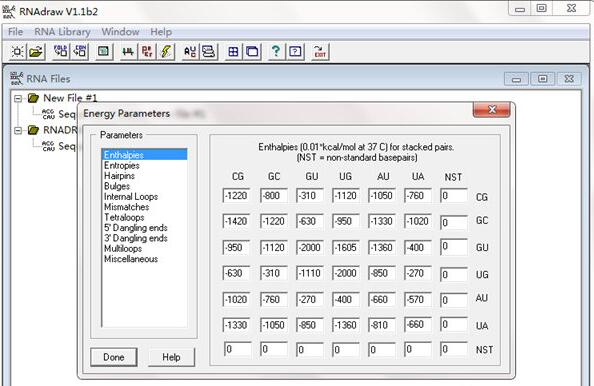This screenshot has width=594, height=386.
Task: Click the lightning bolt toolbar icon
Action: (166, 52)
